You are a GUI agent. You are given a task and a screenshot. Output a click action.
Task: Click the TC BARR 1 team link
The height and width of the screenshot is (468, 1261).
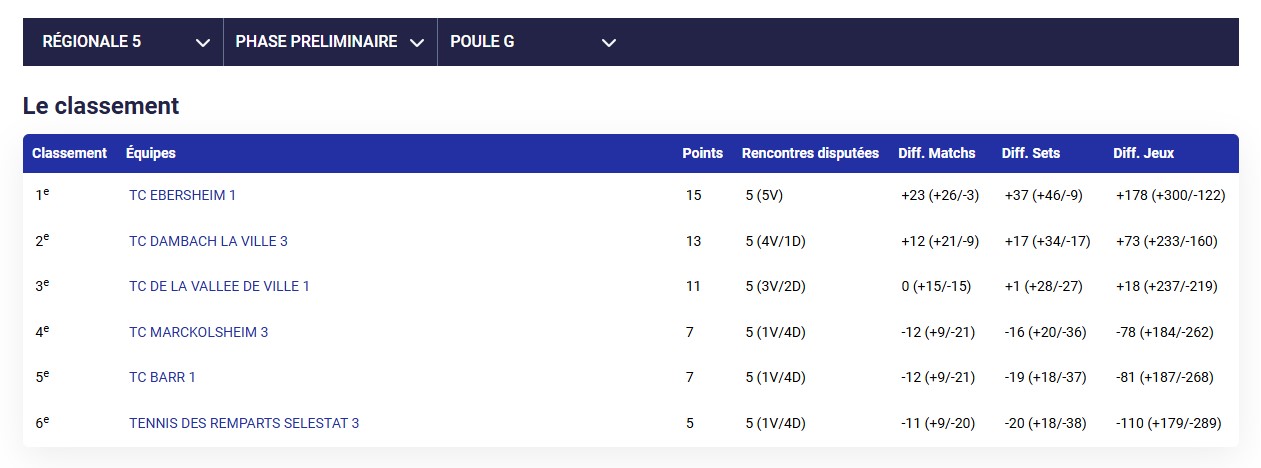coord(162,377)
